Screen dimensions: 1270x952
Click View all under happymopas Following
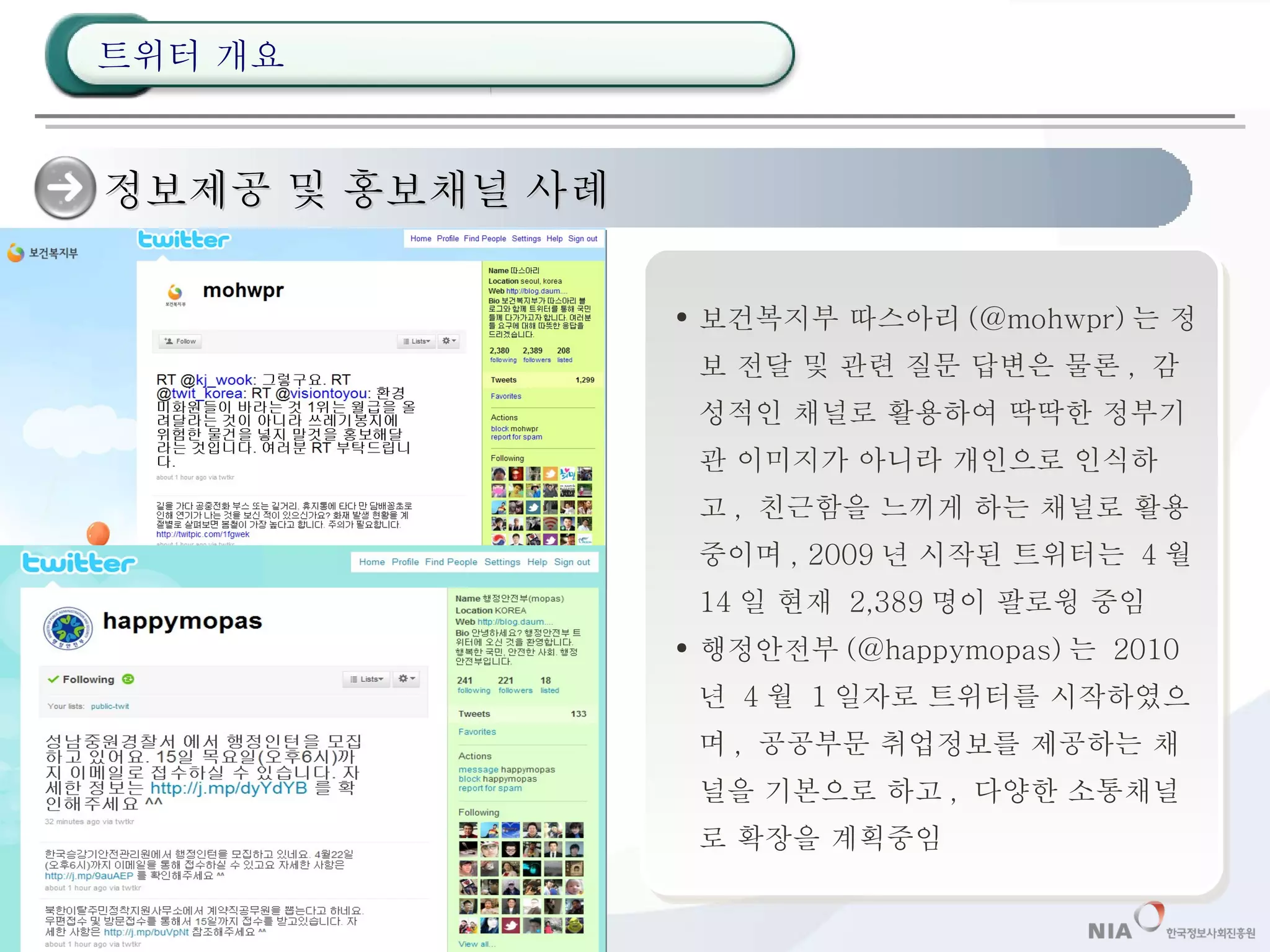tap(477, 944)
